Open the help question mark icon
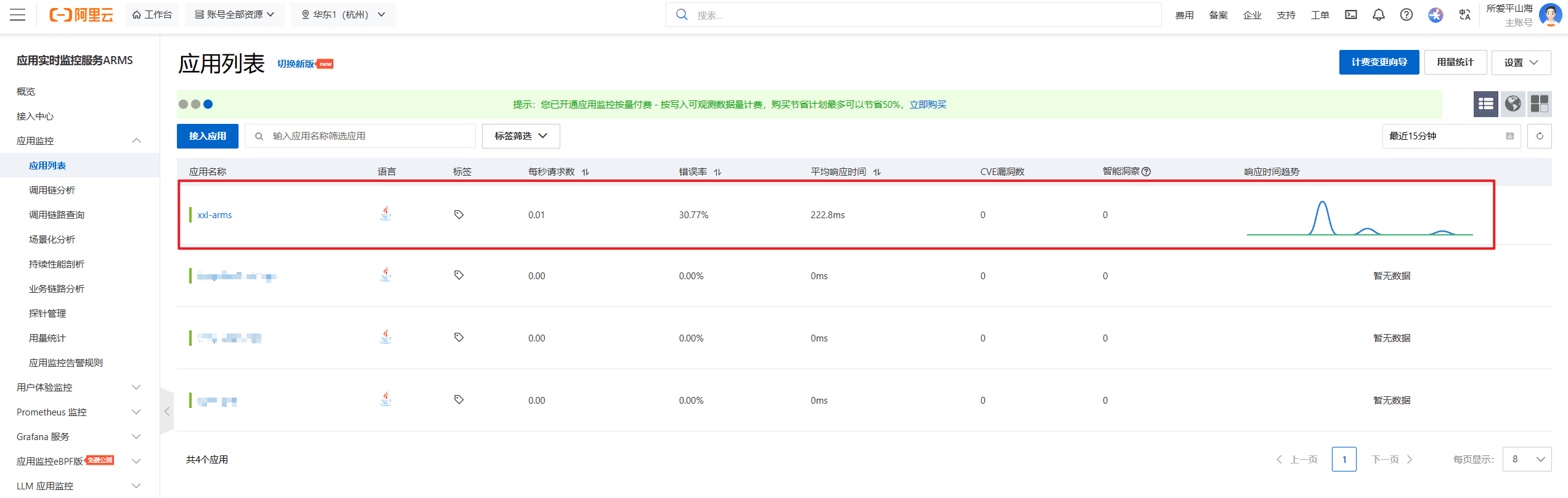1568x498 pixels. [x=1406, y=15]
